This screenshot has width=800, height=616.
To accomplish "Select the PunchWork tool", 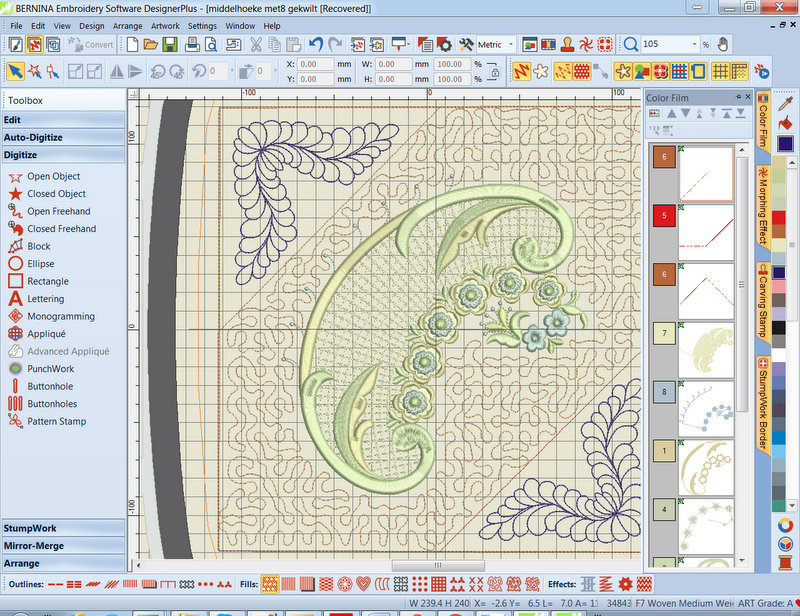I will point(57,368).
